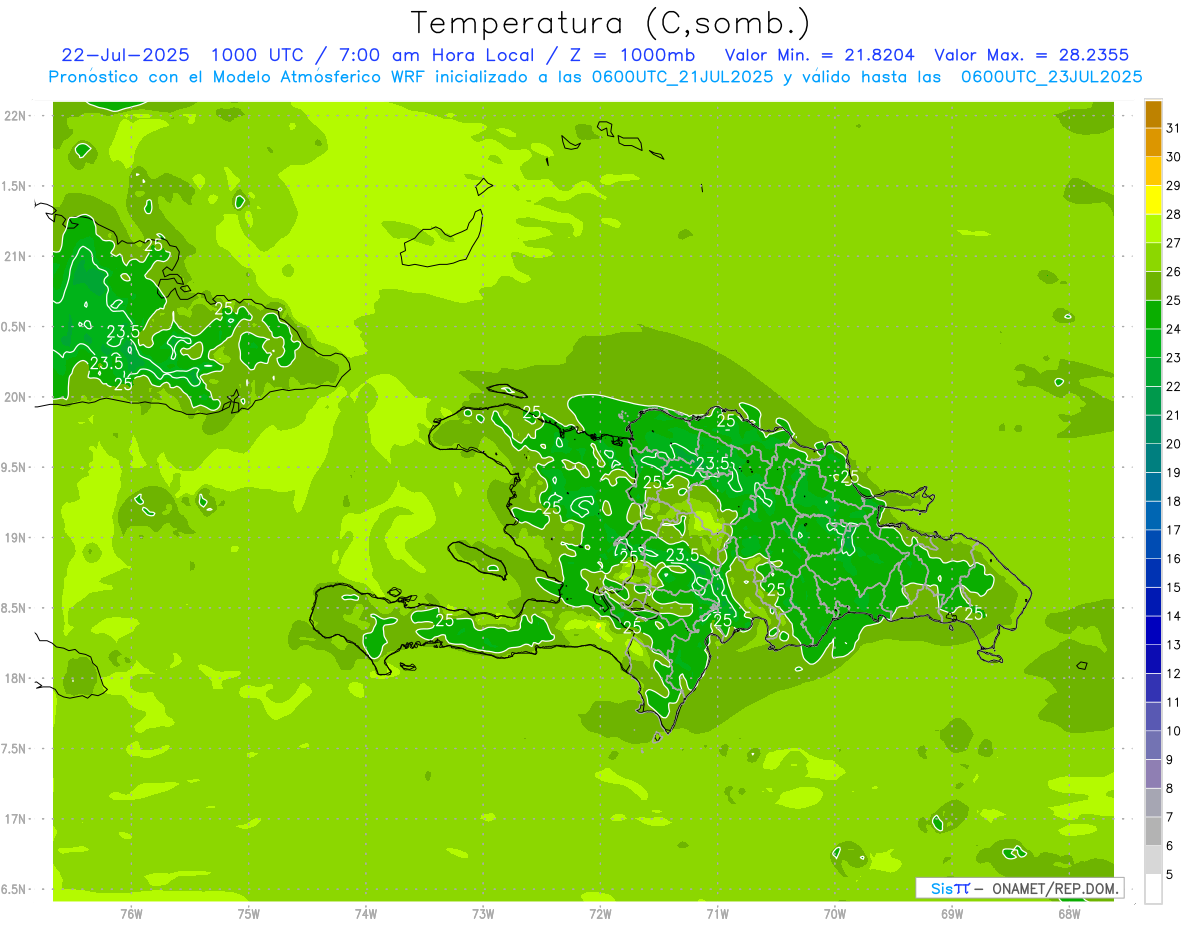This screenshot has width=1200, height=927.
Task: Click the '75W' longitude axis label
Action: pos(249,913)
